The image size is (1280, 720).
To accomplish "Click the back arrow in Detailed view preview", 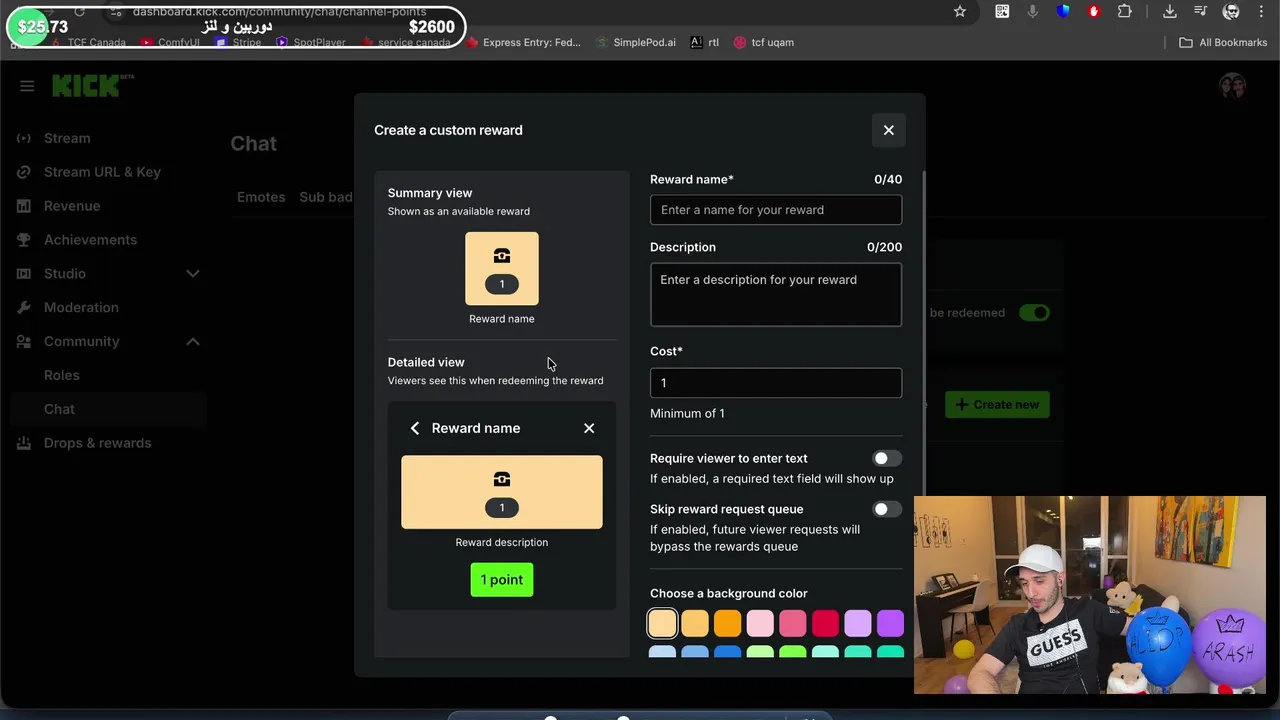I will point(415,428).
